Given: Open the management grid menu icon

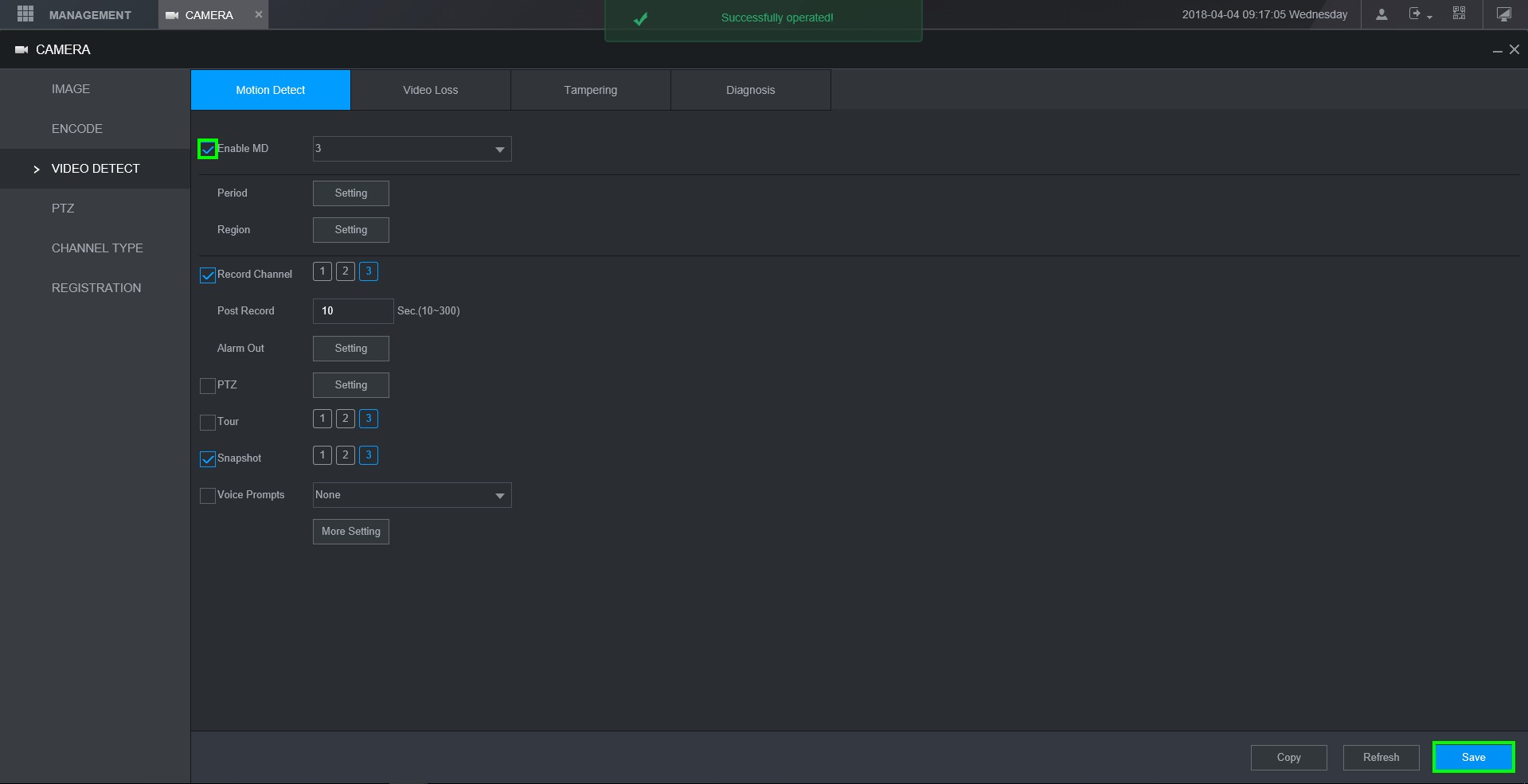Looking at the screenshot, I should 25,14.
